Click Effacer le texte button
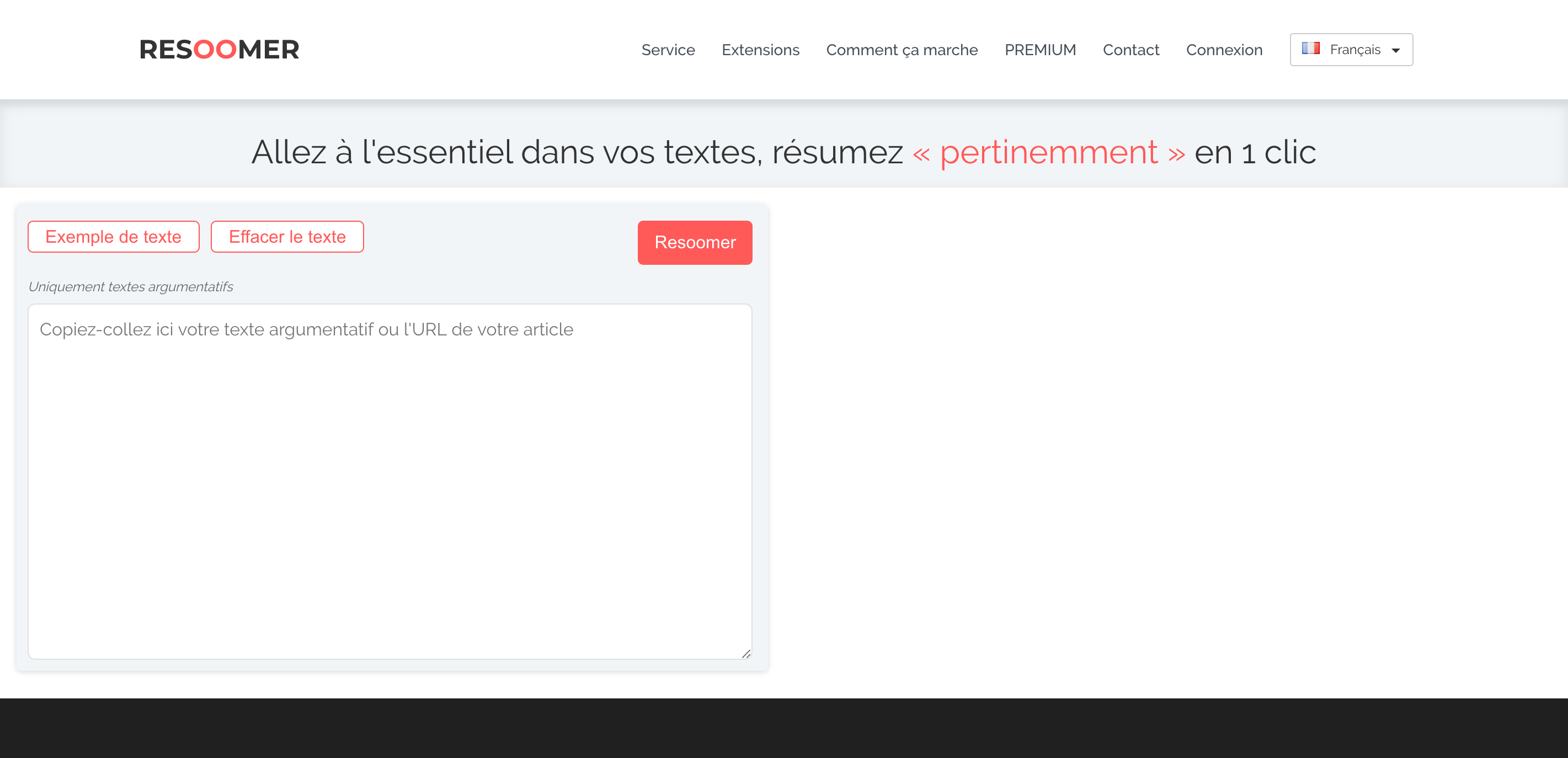Screen dimensions: 1568x758 pyautogui.click(x=287, y=236)
